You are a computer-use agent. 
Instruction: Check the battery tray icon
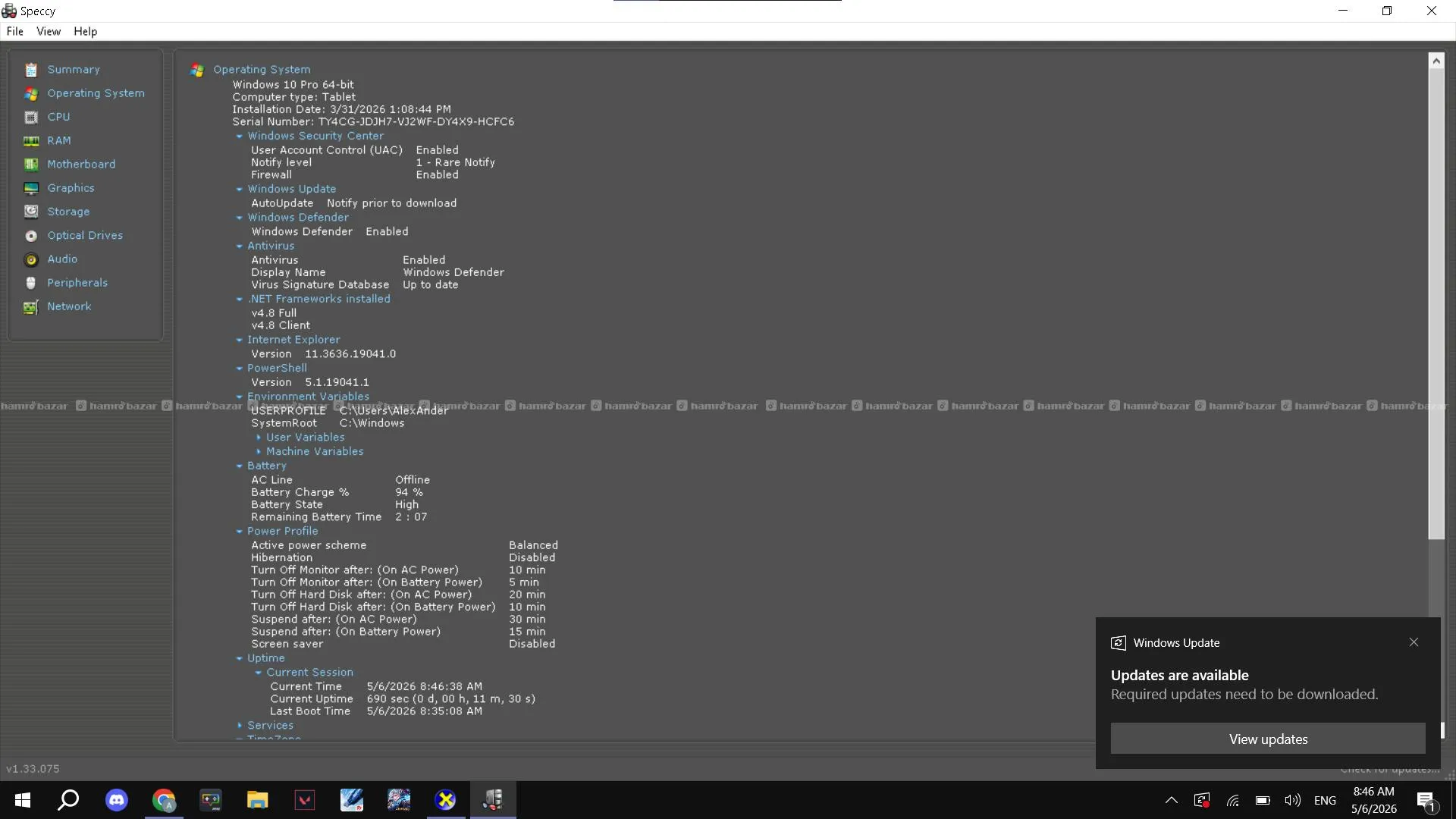(x=1263, y=800)
